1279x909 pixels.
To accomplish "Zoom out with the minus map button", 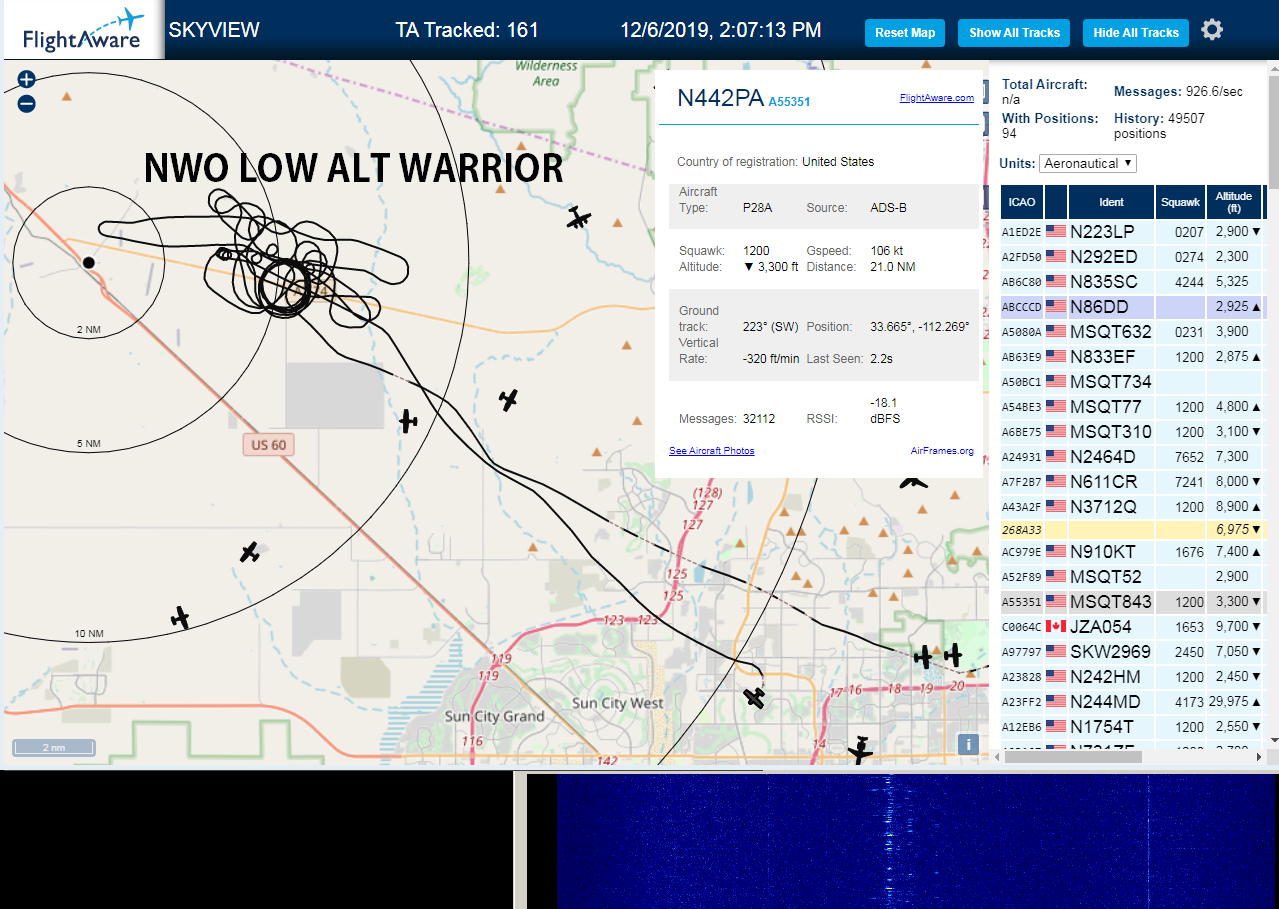I will [27, 103].
